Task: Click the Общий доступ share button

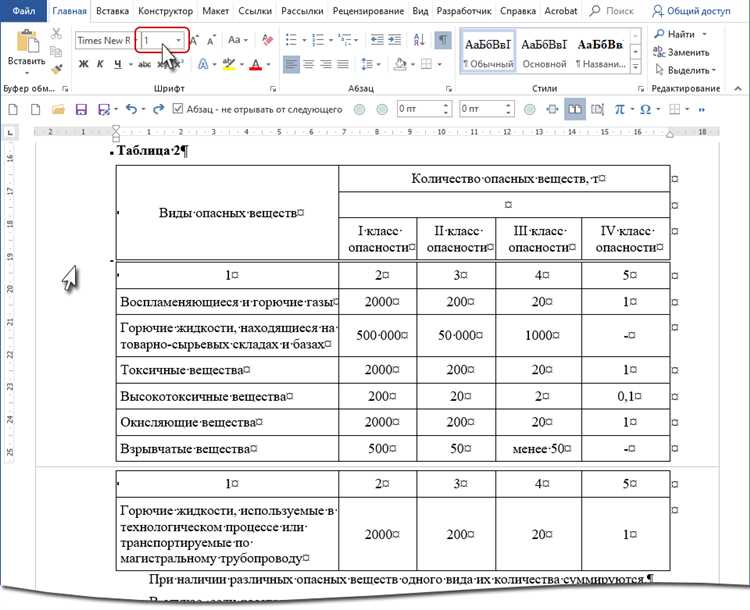Action: [x=691, y=11]
